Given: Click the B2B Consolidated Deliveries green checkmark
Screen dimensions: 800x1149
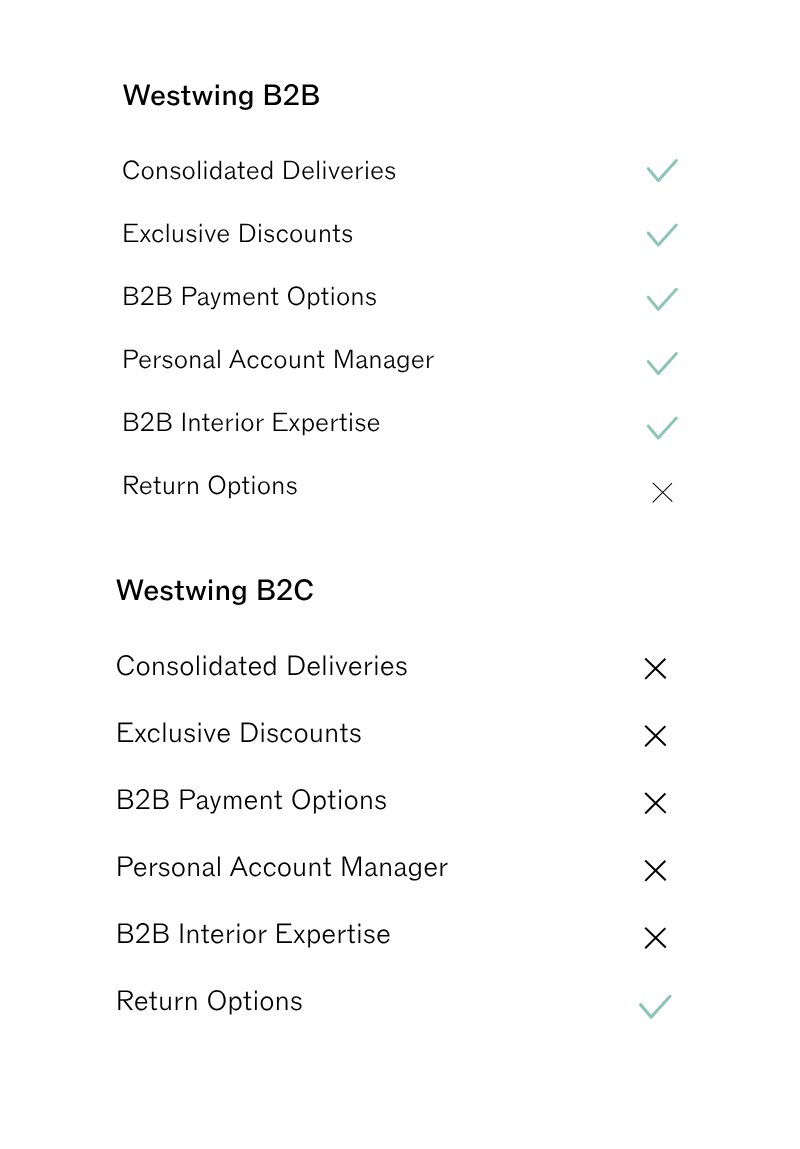Looking at the screenshot, I should pos(662,170).
